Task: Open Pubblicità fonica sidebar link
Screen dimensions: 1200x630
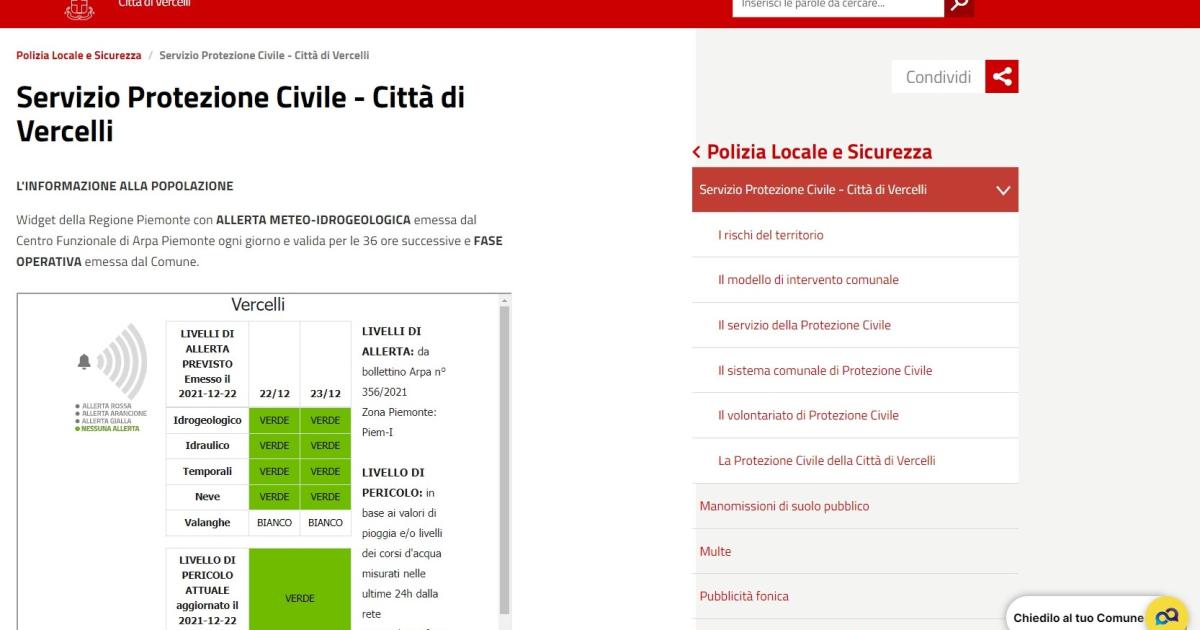Action: [x=744, y=596]
